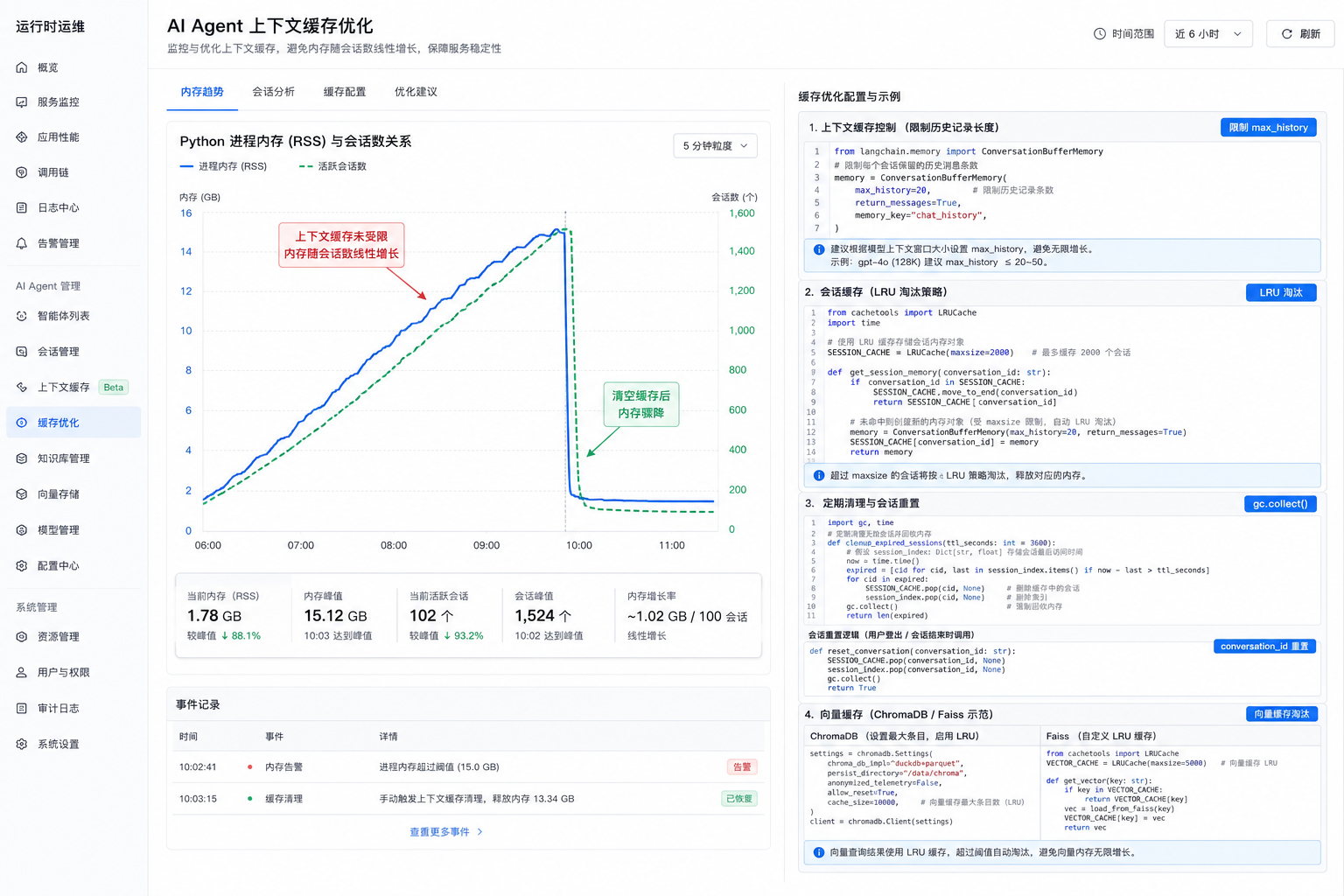Click the 会话管理 icon
The image size is (1344, 896).
click(22, 352)
